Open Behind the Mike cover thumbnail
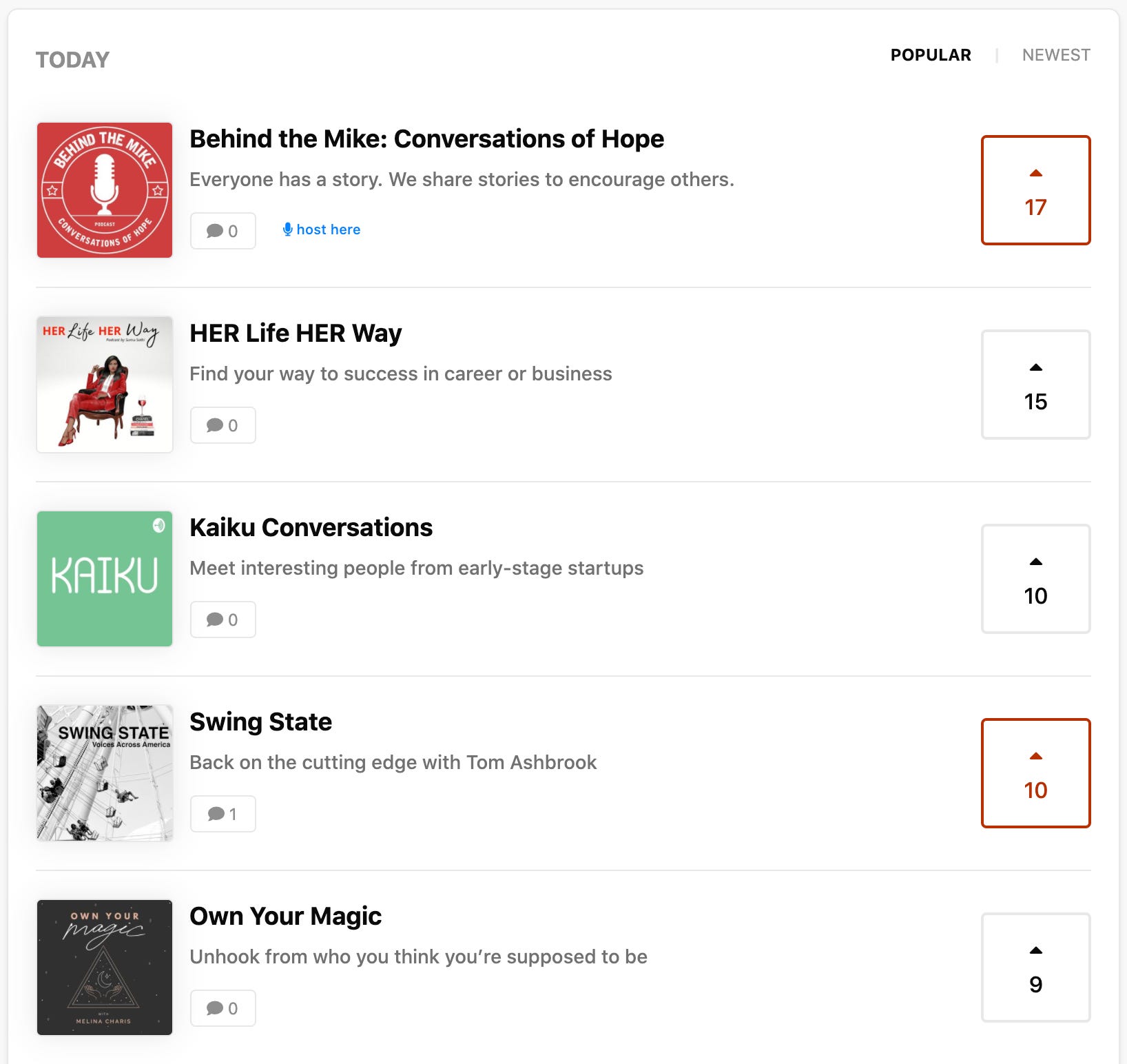This screenshot has width=1127, height=1064. coord(105,190)
